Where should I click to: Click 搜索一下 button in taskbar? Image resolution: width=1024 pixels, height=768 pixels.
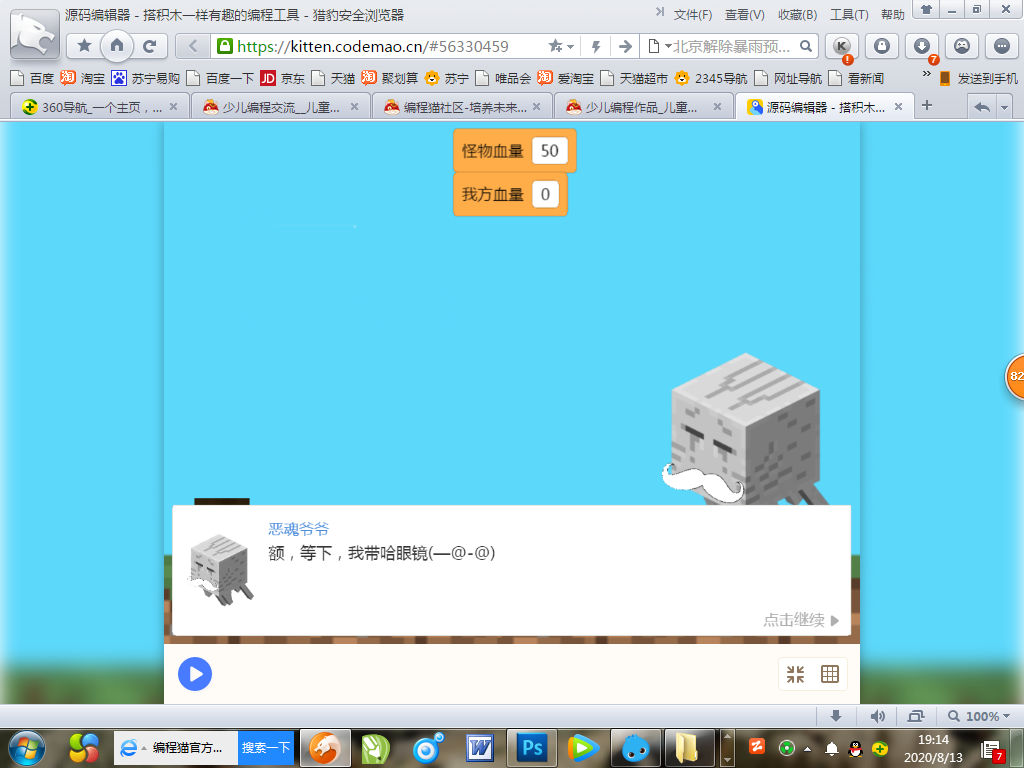[266, 748]
